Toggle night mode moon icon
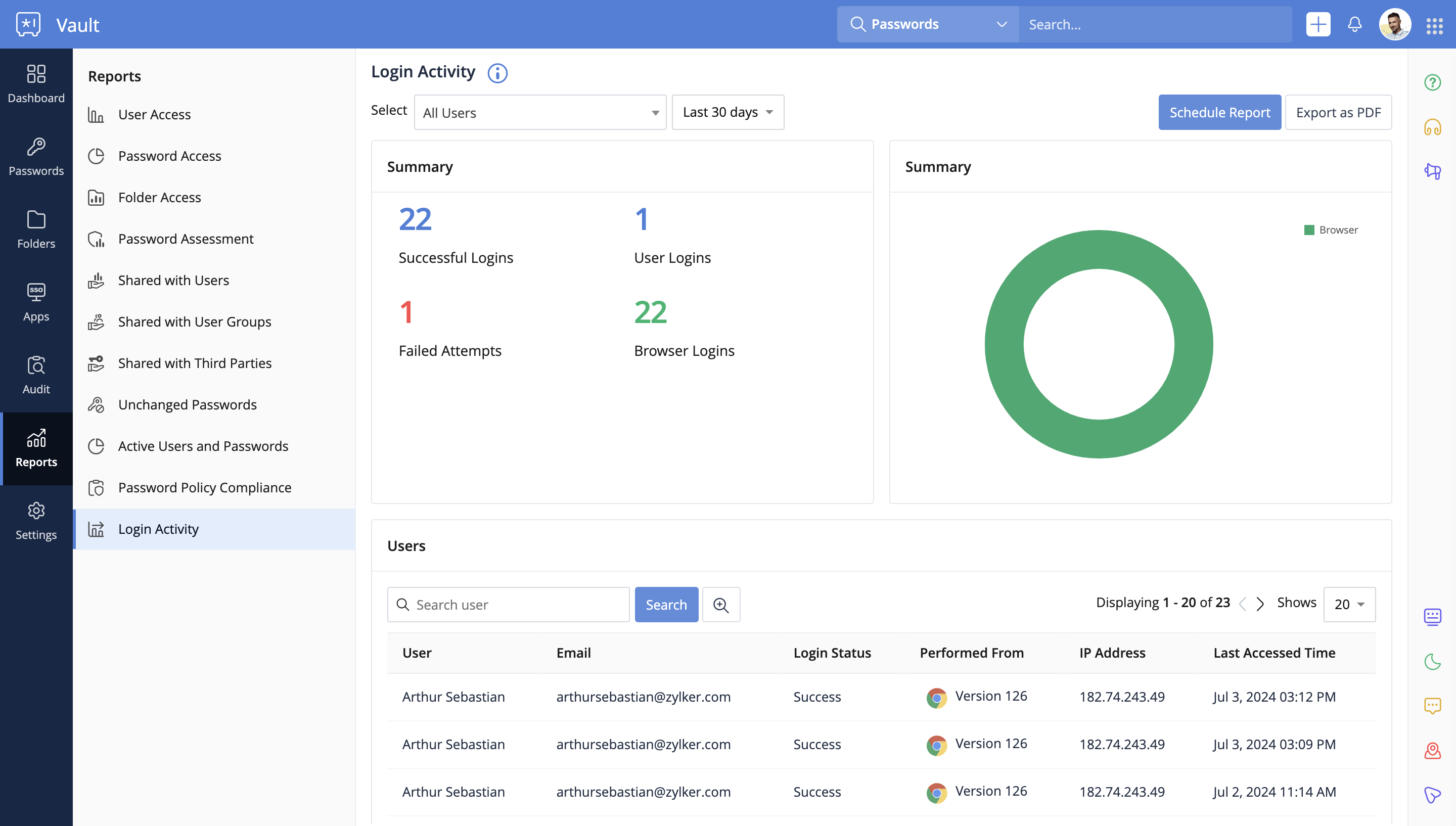Viewport: 1456px width, 826px height. (1432, 662)
